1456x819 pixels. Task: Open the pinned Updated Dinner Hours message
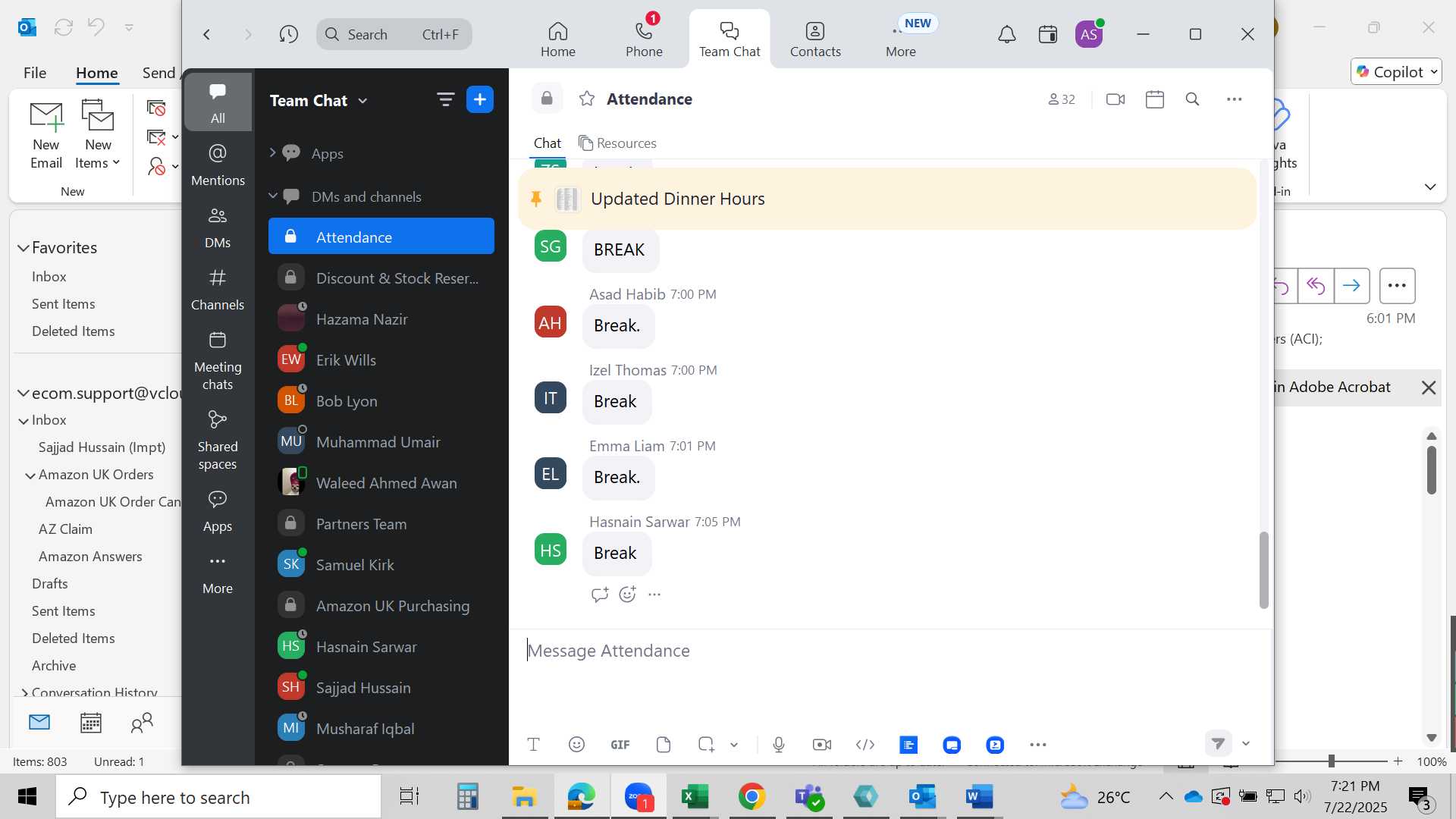tap(887, 199)
